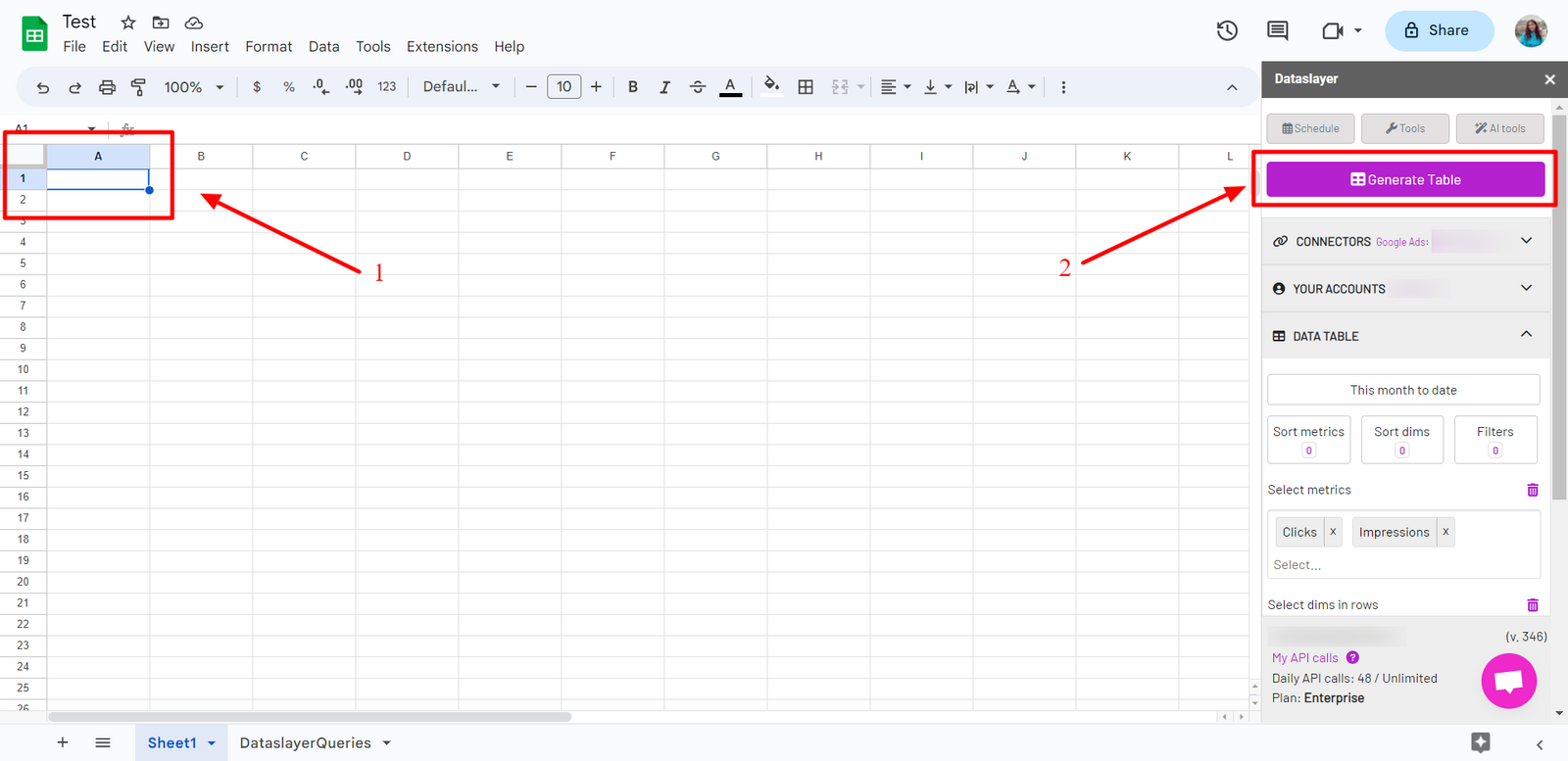Open AI tools in Dataslayer
This screenshot has width=1568, height=761.
(x=1499, y=128)
